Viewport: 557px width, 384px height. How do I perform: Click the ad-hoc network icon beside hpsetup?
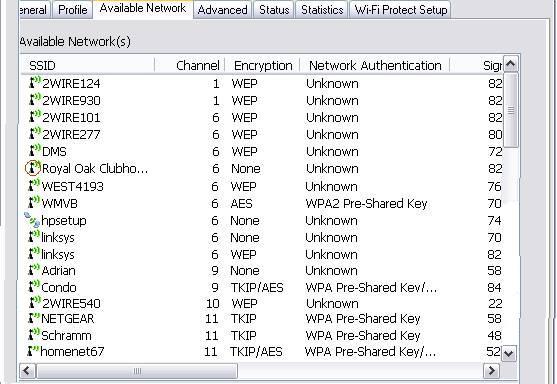(32, 220)
